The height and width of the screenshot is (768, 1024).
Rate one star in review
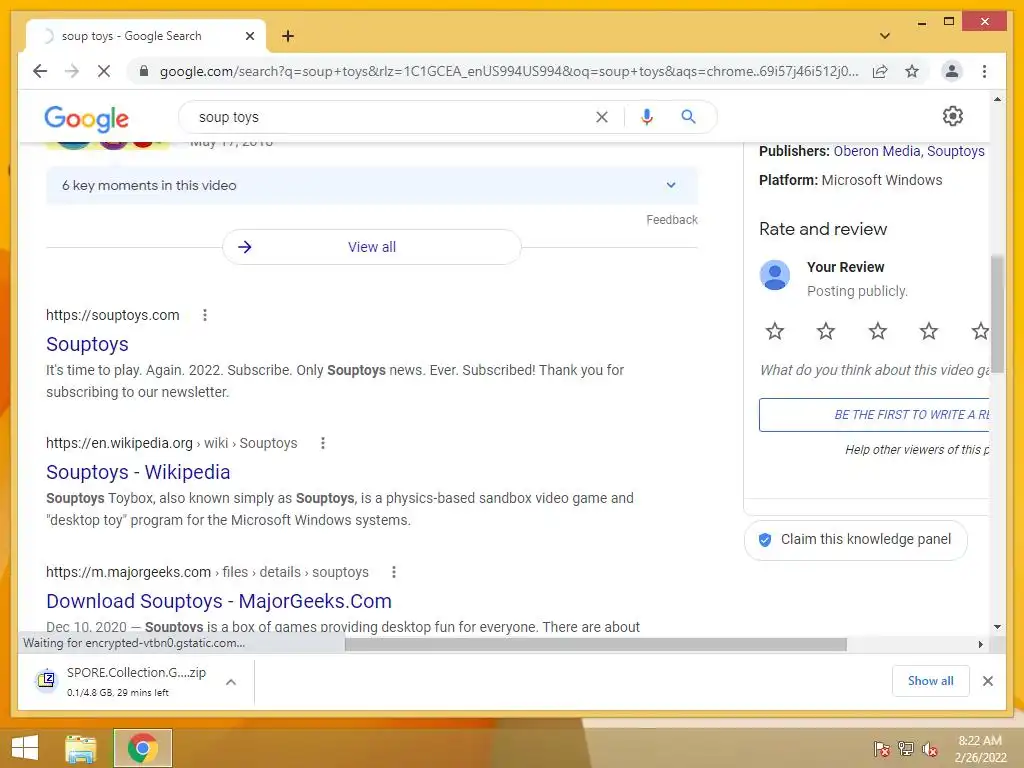pyautogui.click(x=775, y=331)
